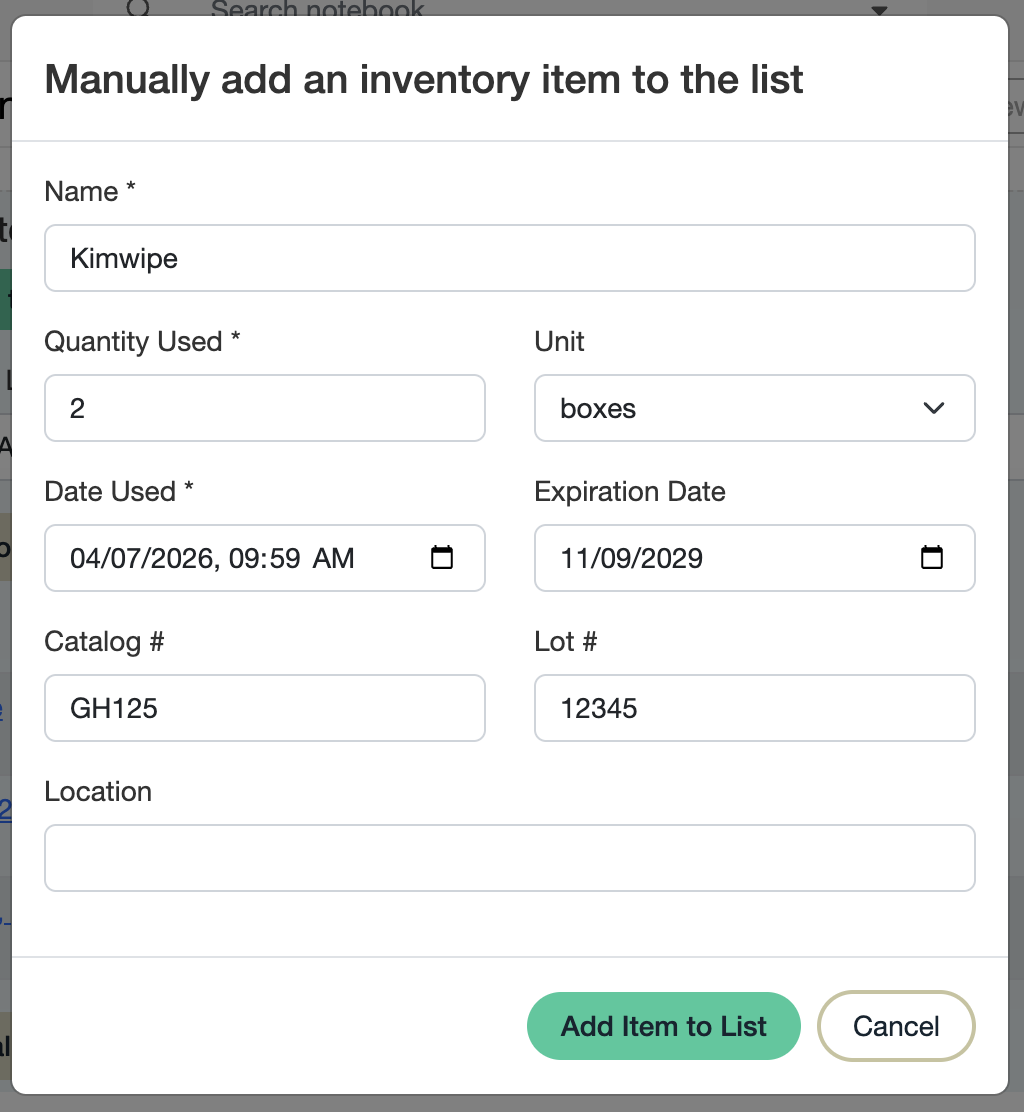Select the month segment in Expiration Date
The width and height of the screenshot is (1024, 1112).
573,558
